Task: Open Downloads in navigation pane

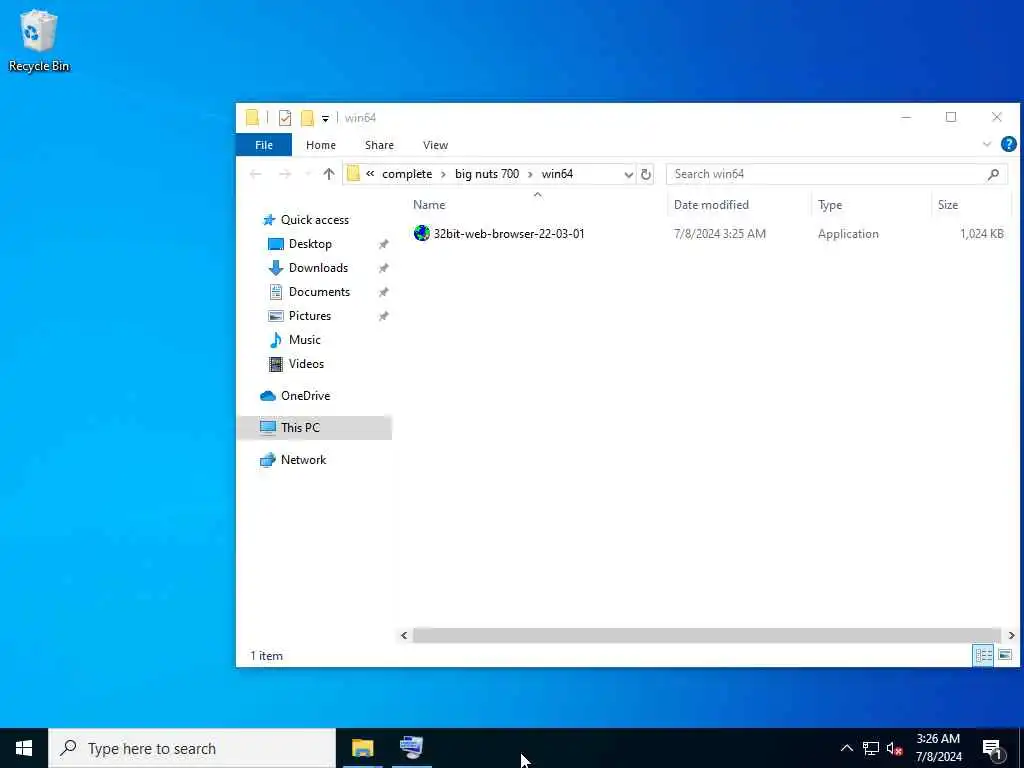Action: tap(318, 268)
